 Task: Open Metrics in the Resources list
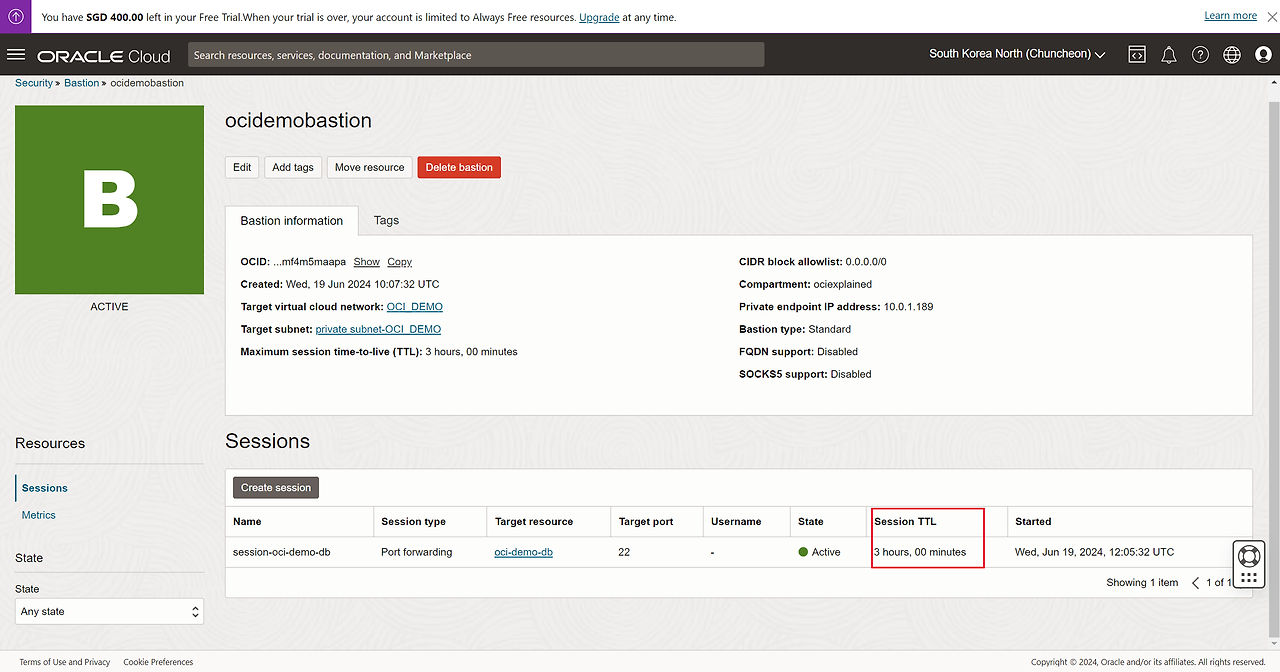tap(39, 515)
